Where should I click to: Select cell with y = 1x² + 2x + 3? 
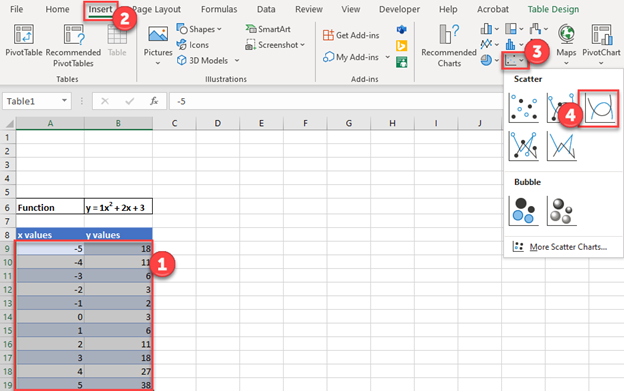pyautogui.click(x=119, y=207)
